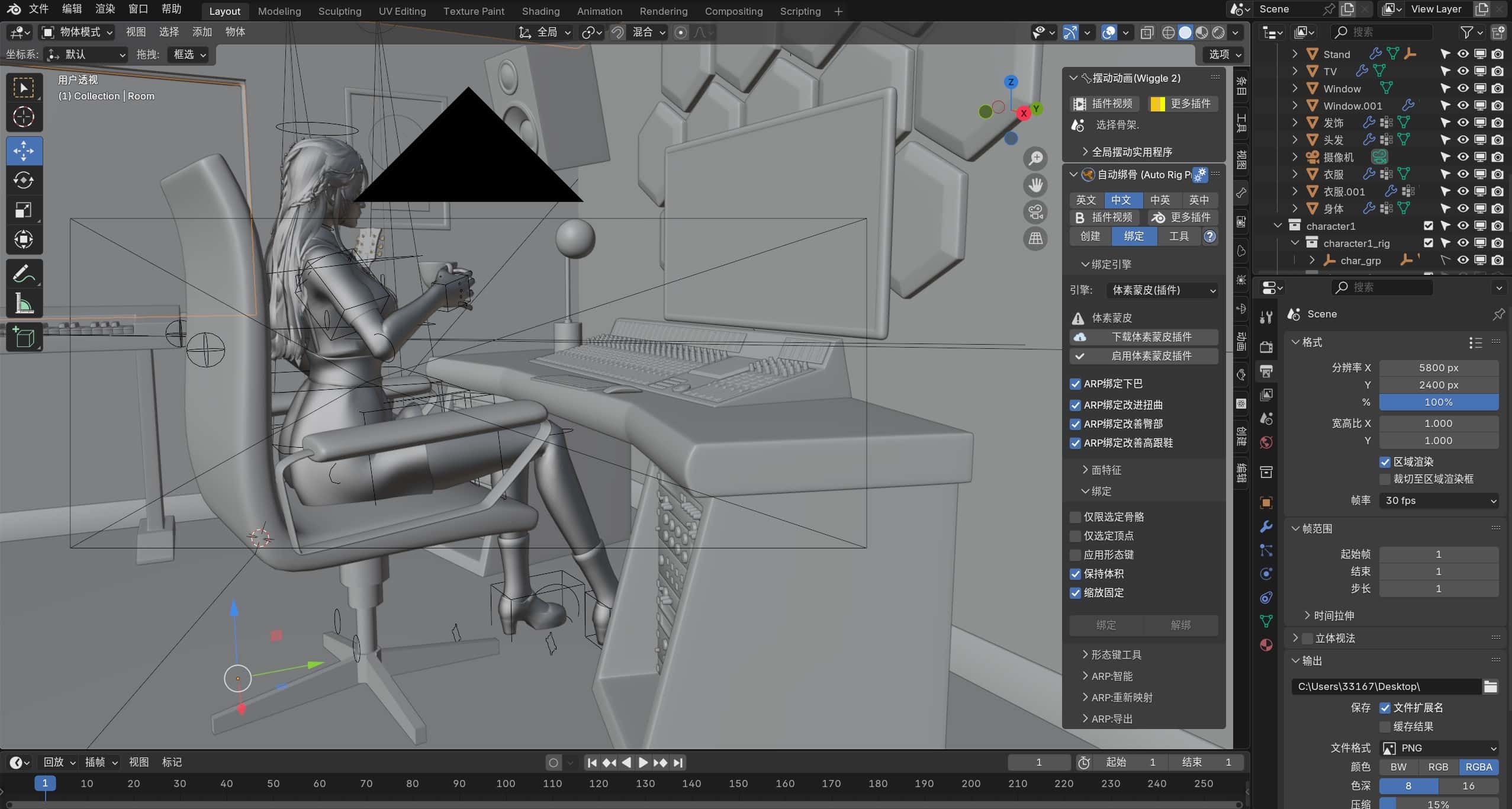Uncheck ARP绑定下巴 checkbox
Screen dimensions: 1512x809
(1076, 384)
